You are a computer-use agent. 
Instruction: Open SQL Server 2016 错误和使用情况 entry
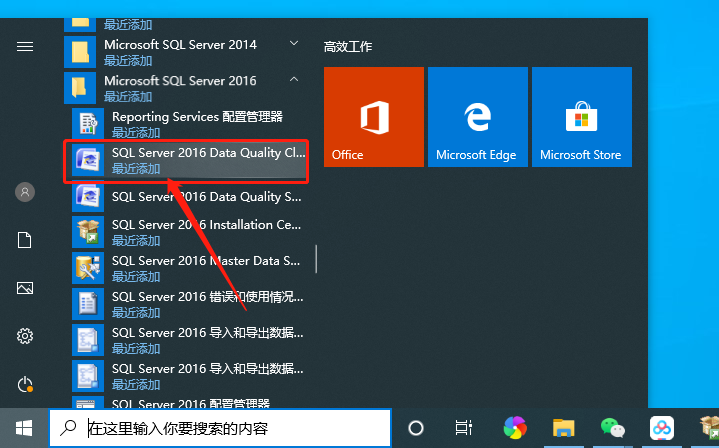[x=189, y=304]
